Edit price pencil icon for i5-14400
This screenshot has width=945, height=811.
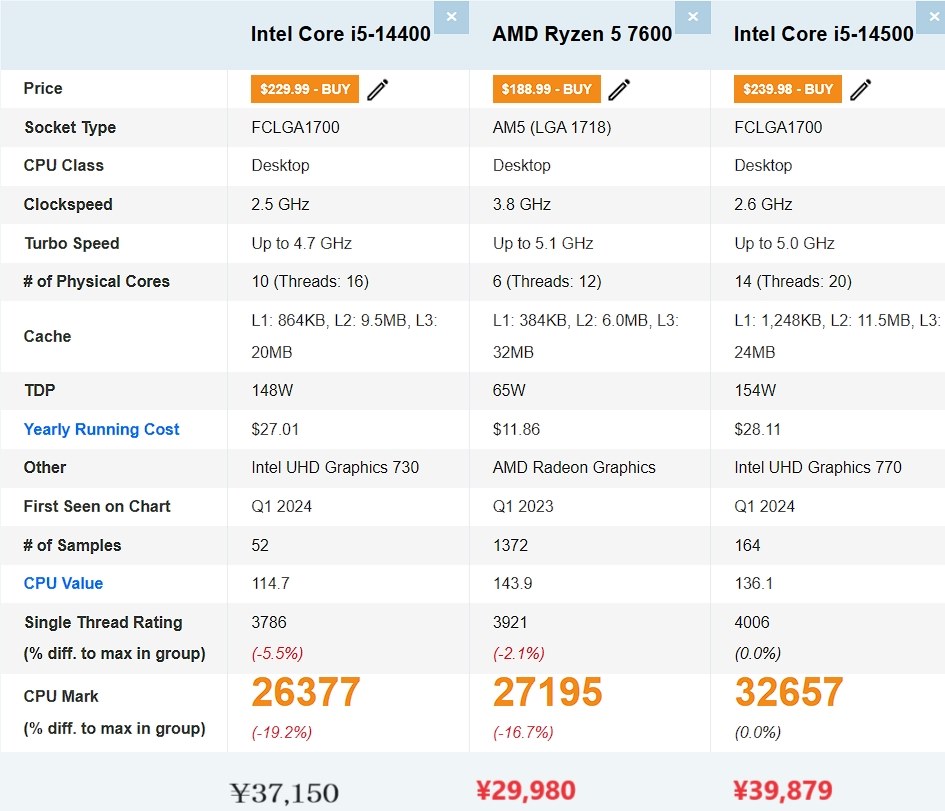pos(378,89)
